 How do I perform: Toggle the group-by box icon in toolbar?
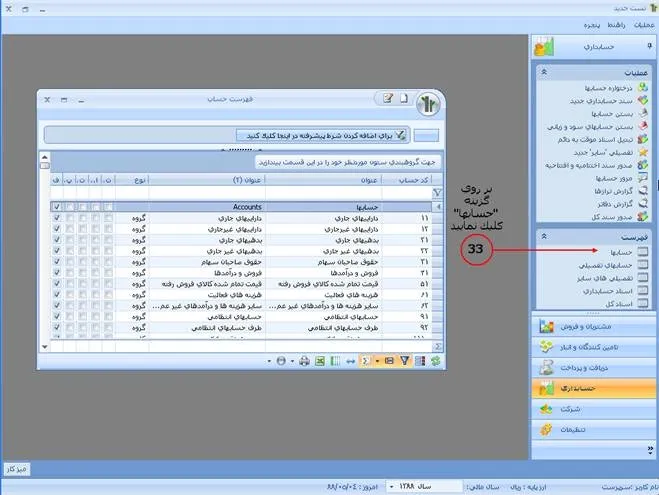click(x=389, y=361)
